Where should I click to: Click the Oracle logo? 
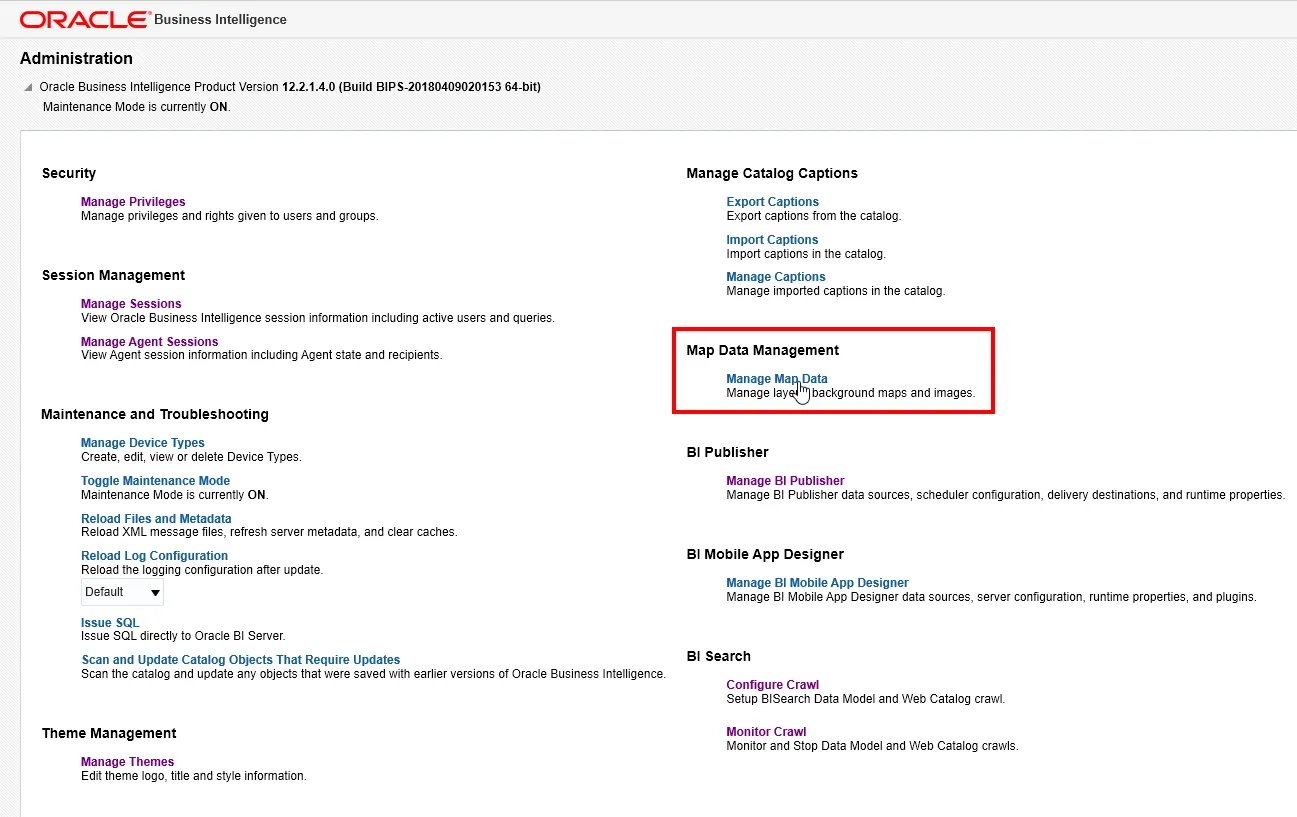pyautogui.click(x=84, y=19)
